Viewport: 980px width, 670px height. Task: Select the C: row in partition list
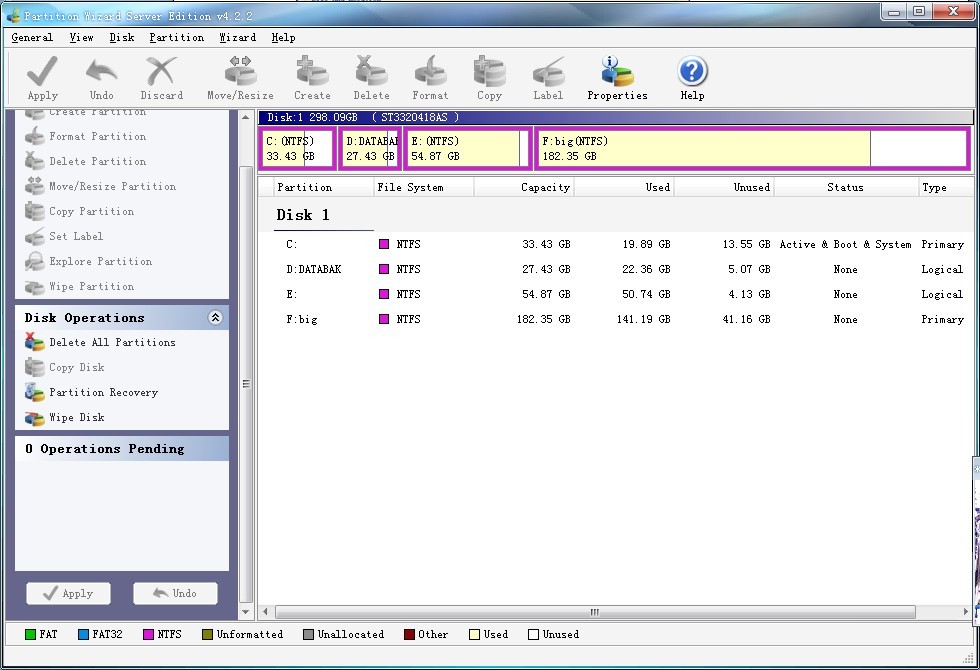point(616,244)
